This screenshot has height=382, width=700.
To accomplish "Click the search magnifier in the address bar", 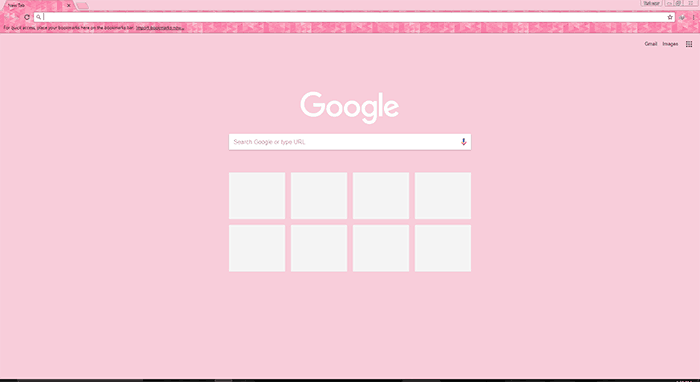I will click(38, 17).
